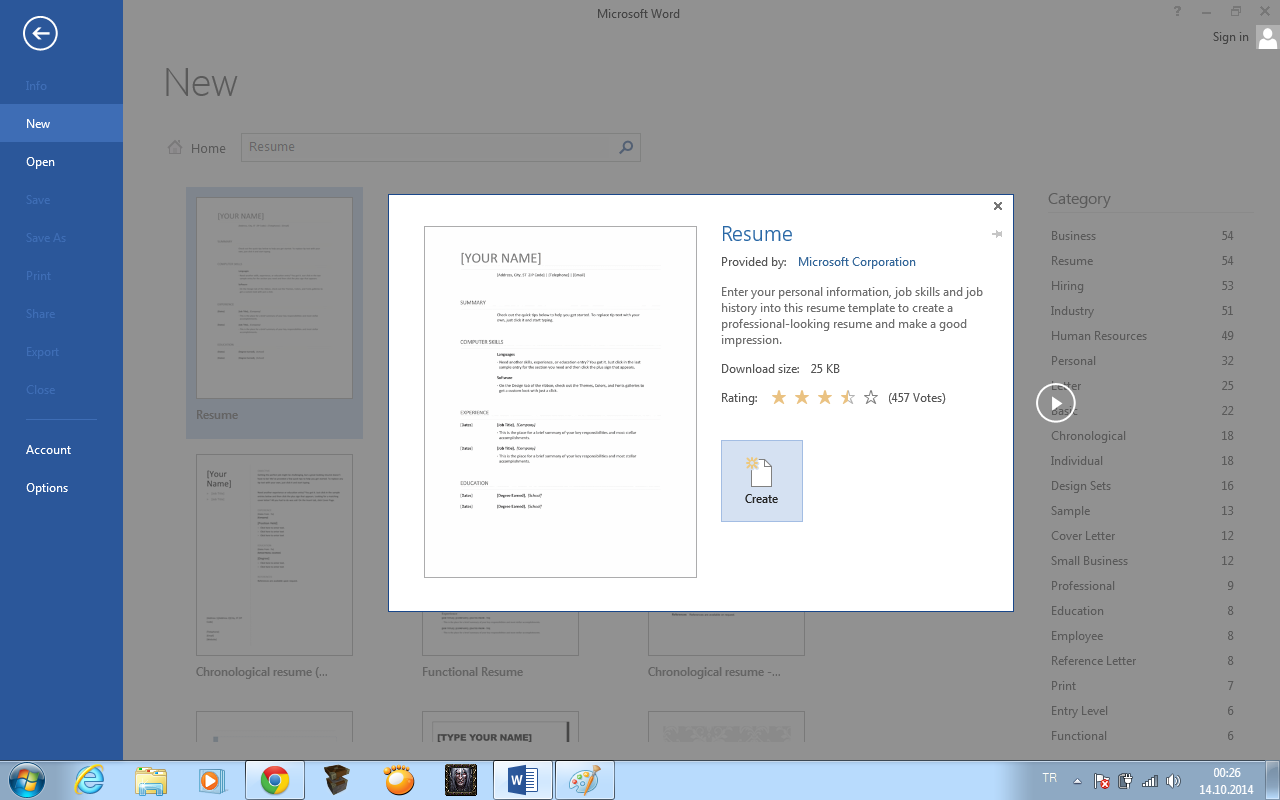Launch Google Chrome from the taskbar

tap(274, 779)
